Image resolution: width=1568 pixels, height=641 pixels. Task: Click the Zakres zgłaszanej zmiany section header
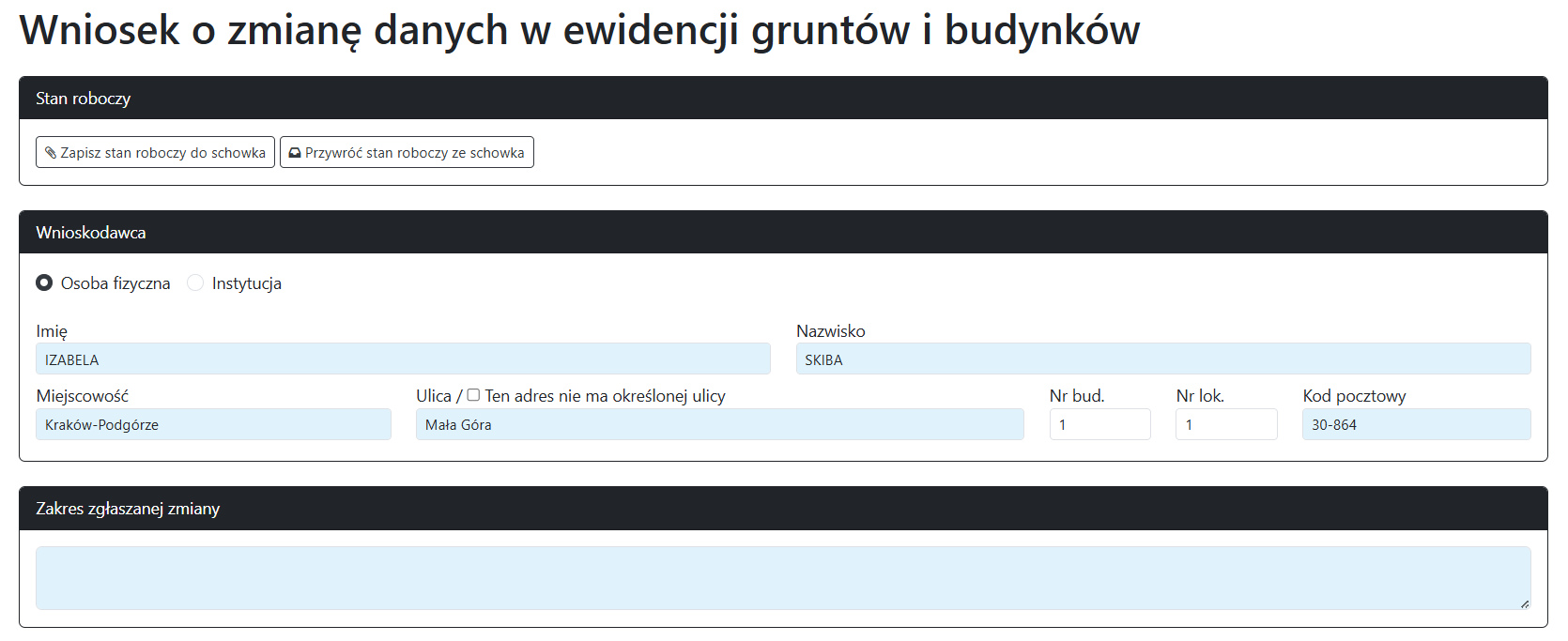point(783,509)
